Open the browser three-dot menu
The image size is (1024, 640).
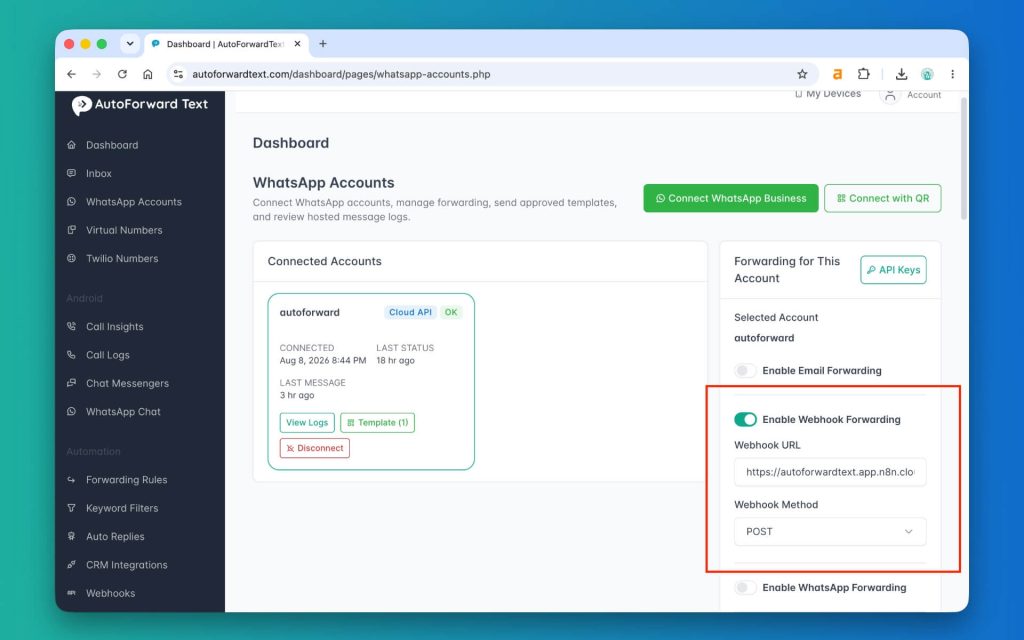(x=952, y=74)
